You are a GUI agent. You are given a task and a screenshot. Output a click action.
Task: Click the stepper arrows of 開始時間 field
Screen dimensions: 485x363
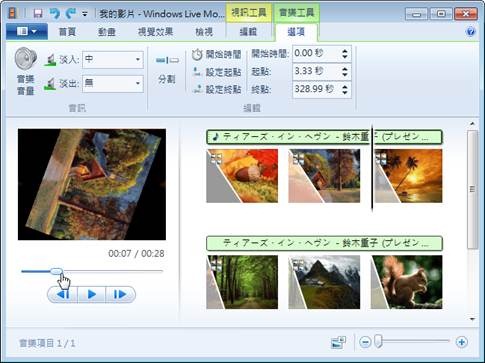pos(345,53)
